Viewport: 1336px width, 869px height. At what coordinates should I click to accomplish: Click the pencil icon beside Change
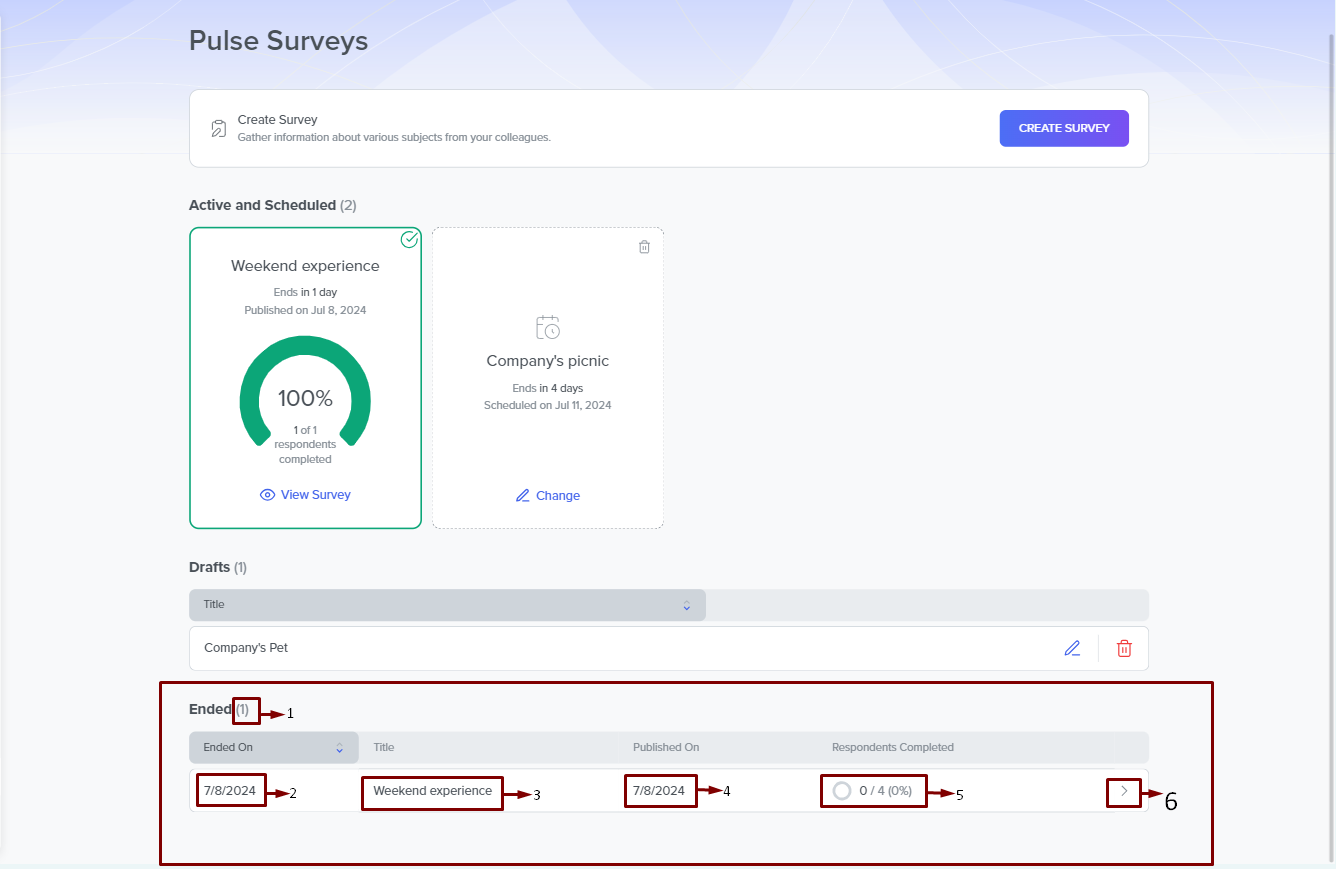[522, 496]
